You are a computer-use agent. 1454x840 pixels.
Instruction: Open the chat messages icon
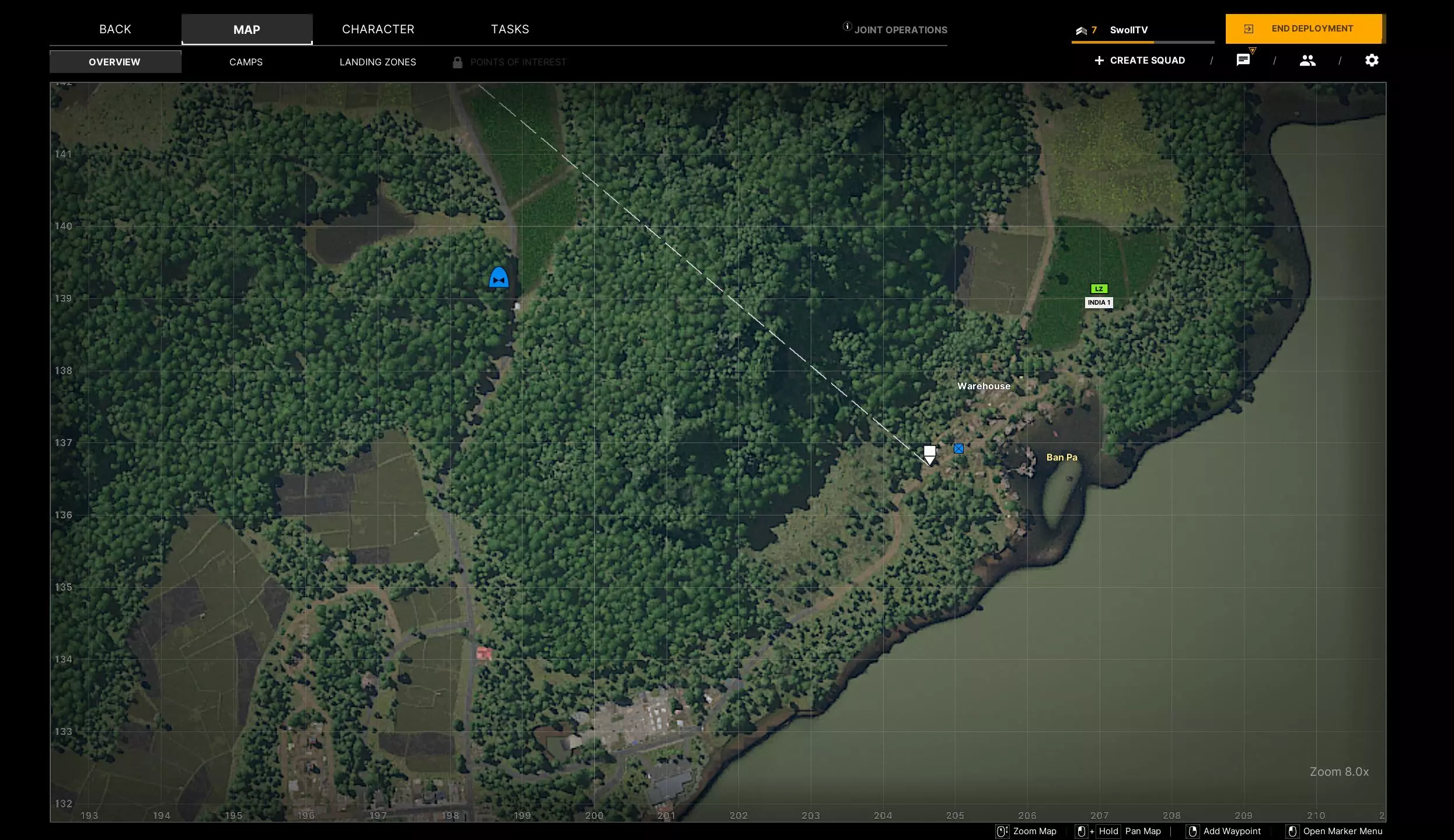pos(1243,60)
